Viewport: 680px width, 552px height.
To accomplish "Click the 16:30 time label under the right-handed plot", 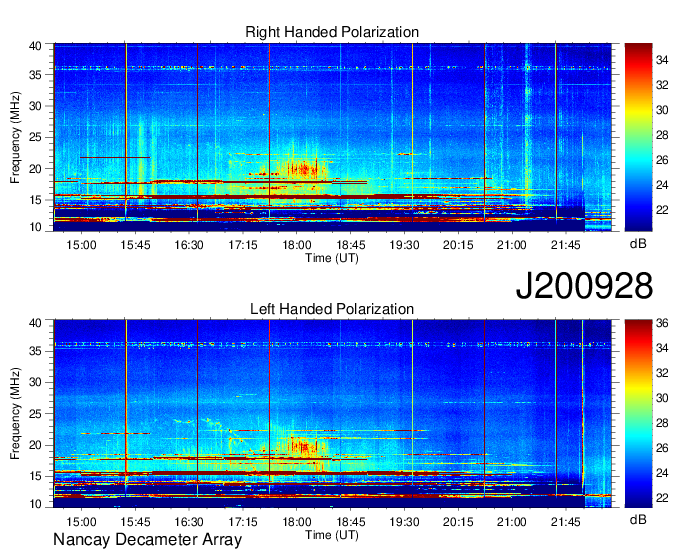I will click(189, 245).
